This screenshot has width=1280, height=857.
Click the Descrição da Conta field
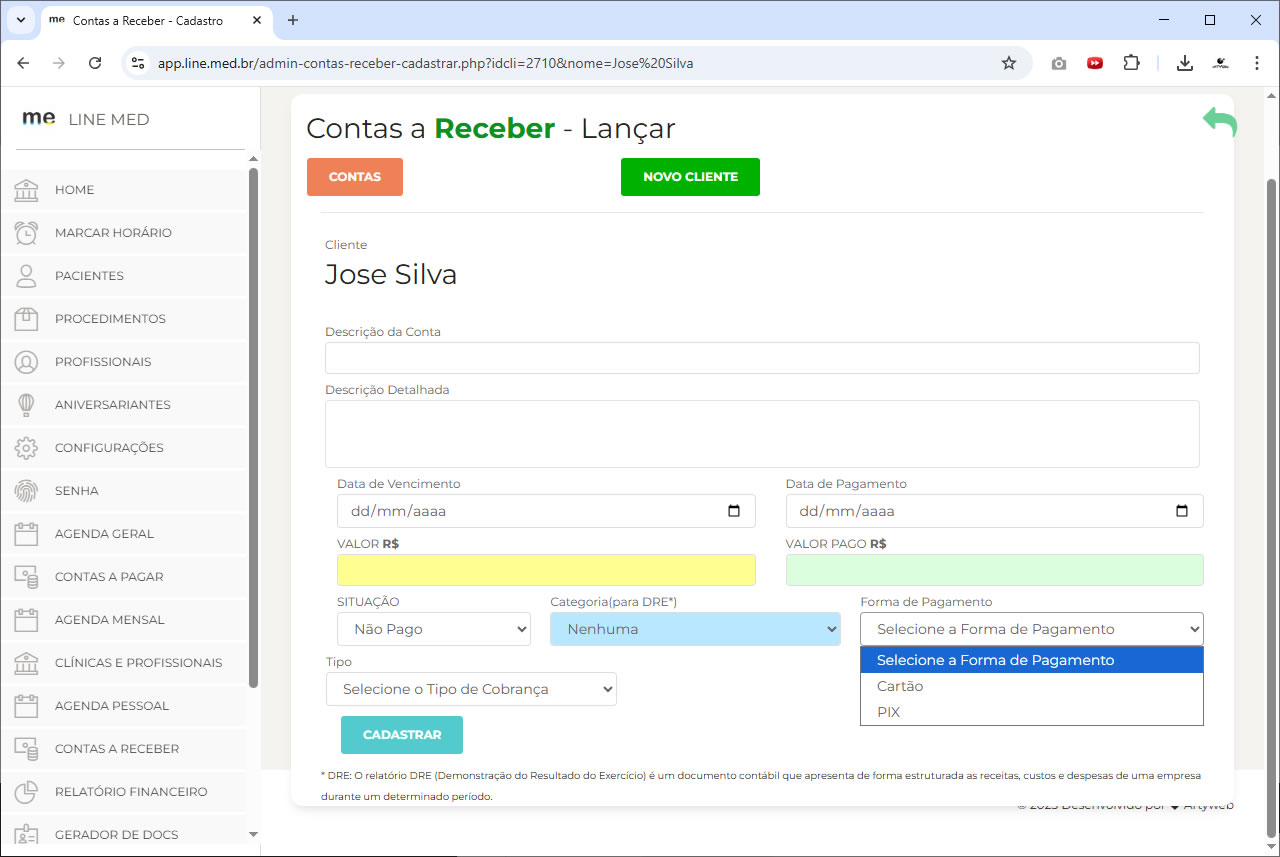coord(762,358)
